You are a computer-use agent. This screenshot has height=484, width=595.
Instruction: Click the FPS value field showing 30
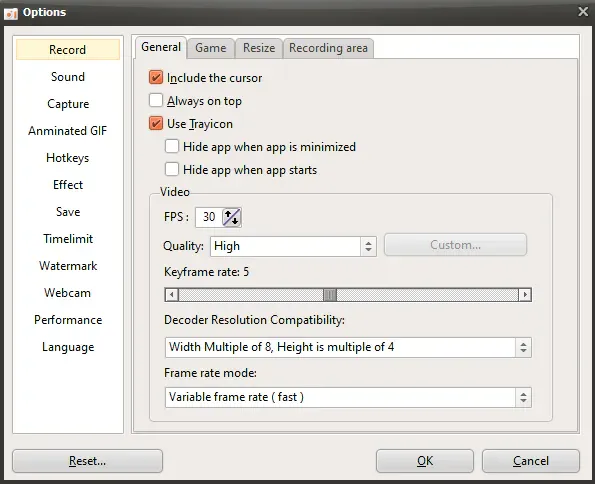[209, 217]
